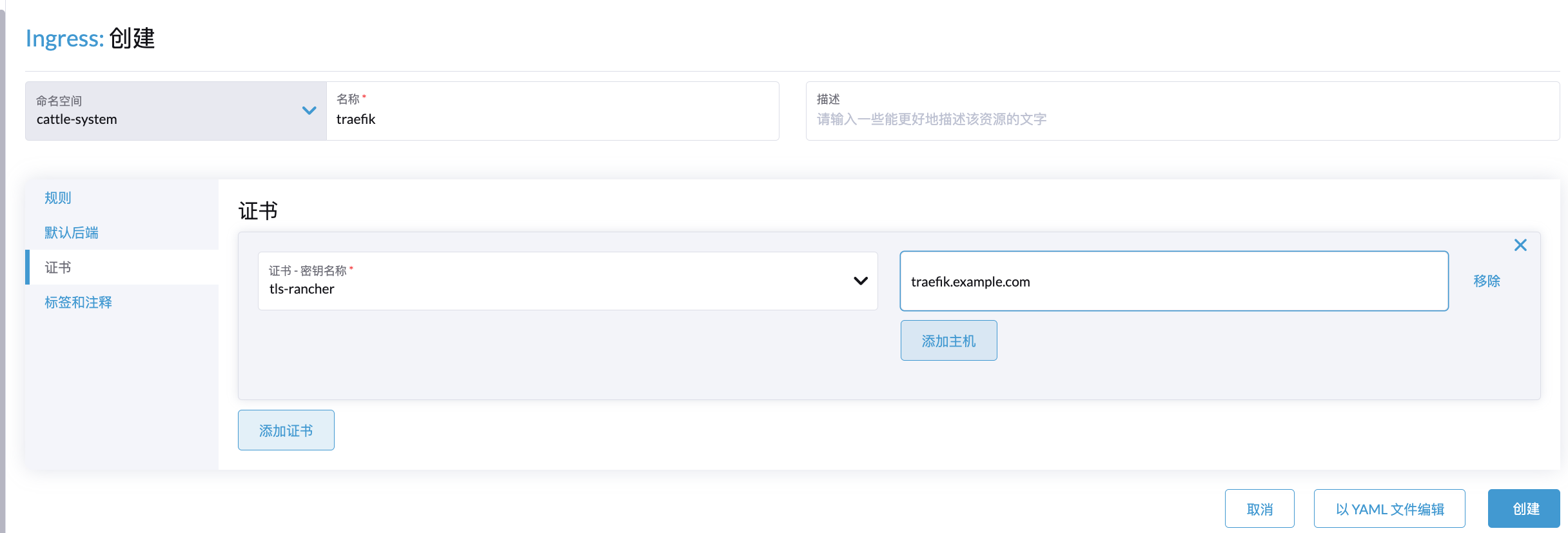Image resolution: width=1568 pixels, height=533 pixels.
Task: Switch to the 规则 tab
Action: tap(58, 198)
